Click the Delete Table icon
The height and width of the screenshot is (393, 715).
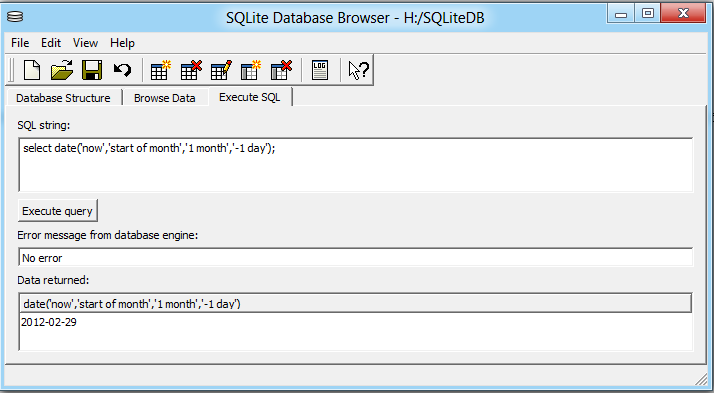(191, 70)
